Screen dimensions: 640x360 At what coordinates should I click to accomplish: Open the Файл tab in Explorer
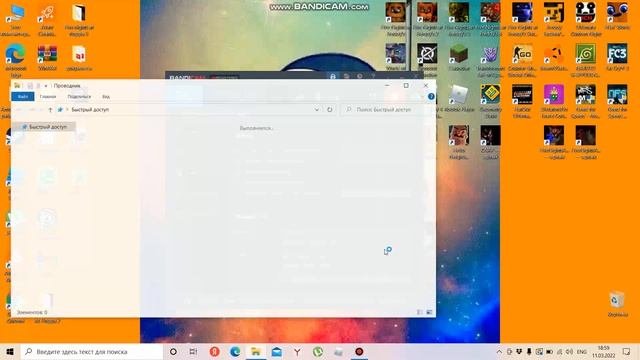click(x=23, y=97)
